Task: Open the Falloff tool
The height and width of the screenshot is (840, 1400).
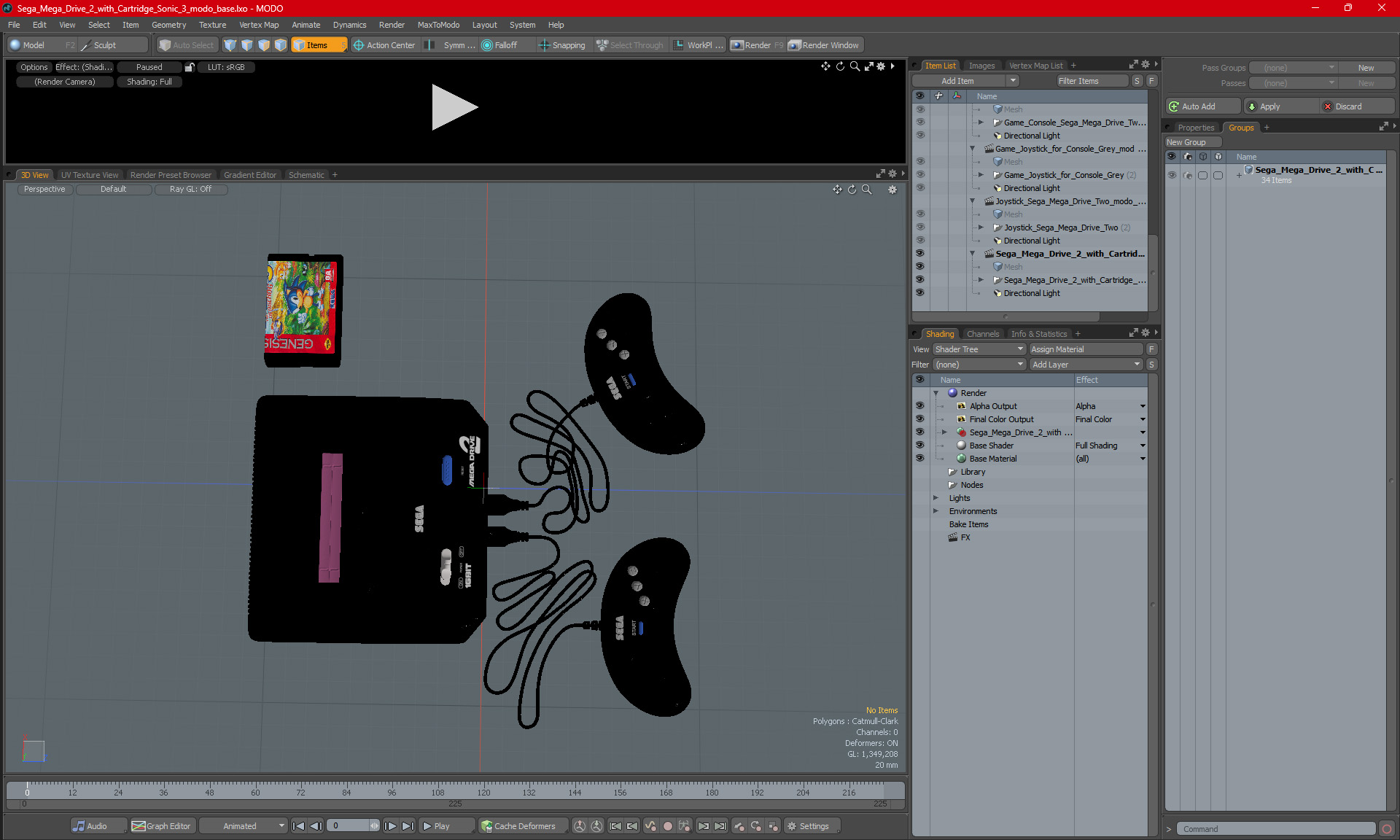Action: (x=500, y=45)
